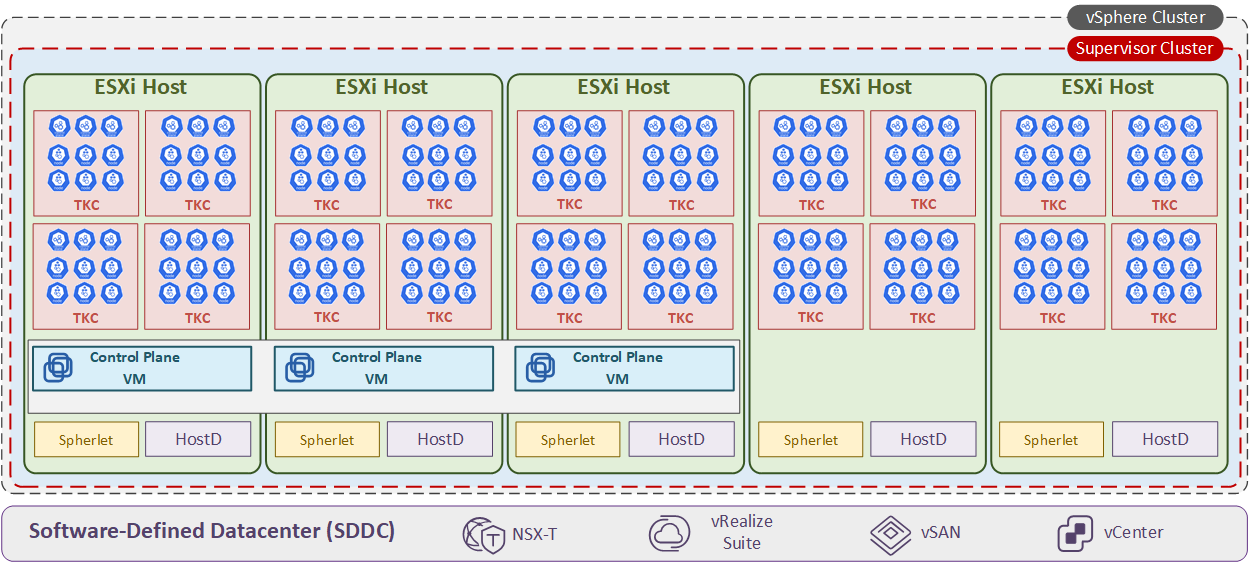Select HostD box in the third host

click(682, 439)
